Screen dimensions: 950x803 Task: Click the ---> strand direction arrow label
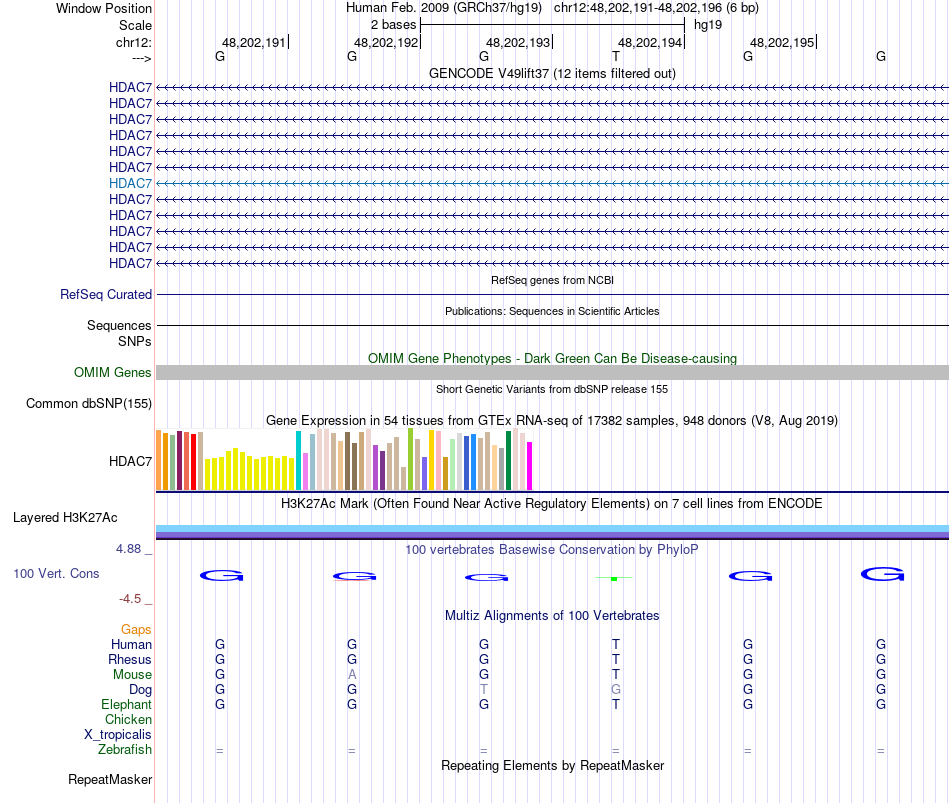click(142, 58)
